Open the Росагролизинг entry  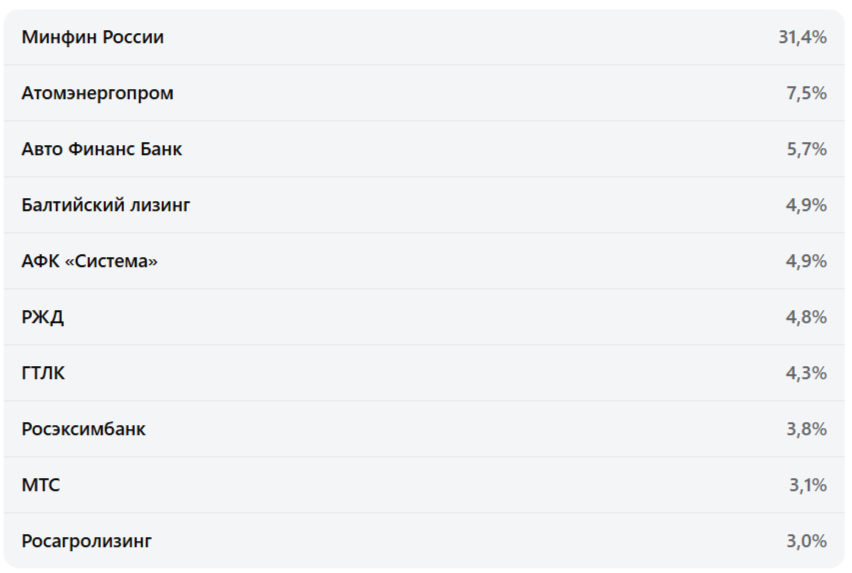pos(86,541)
